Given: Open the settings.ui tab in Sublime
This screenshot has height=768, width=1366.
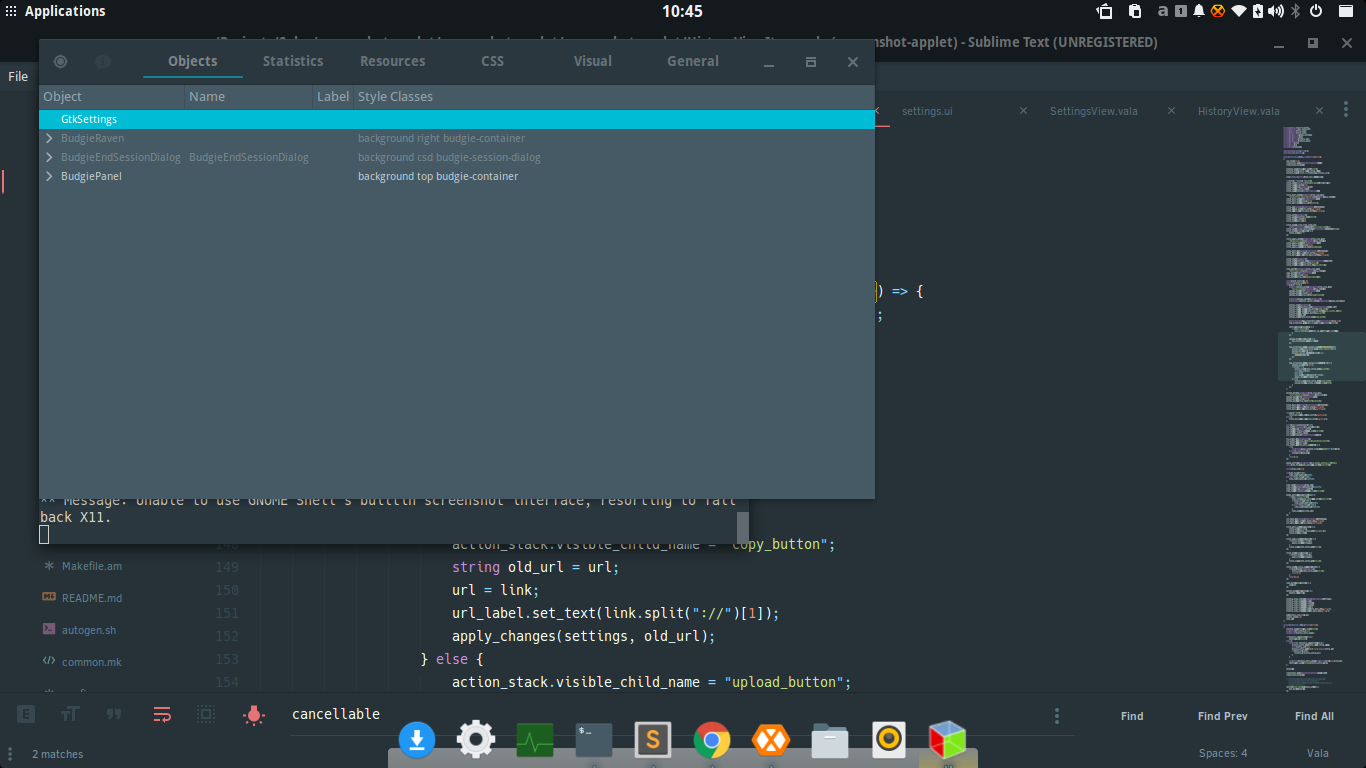Looking at the screenshot, I should click(x=927, y=111).
